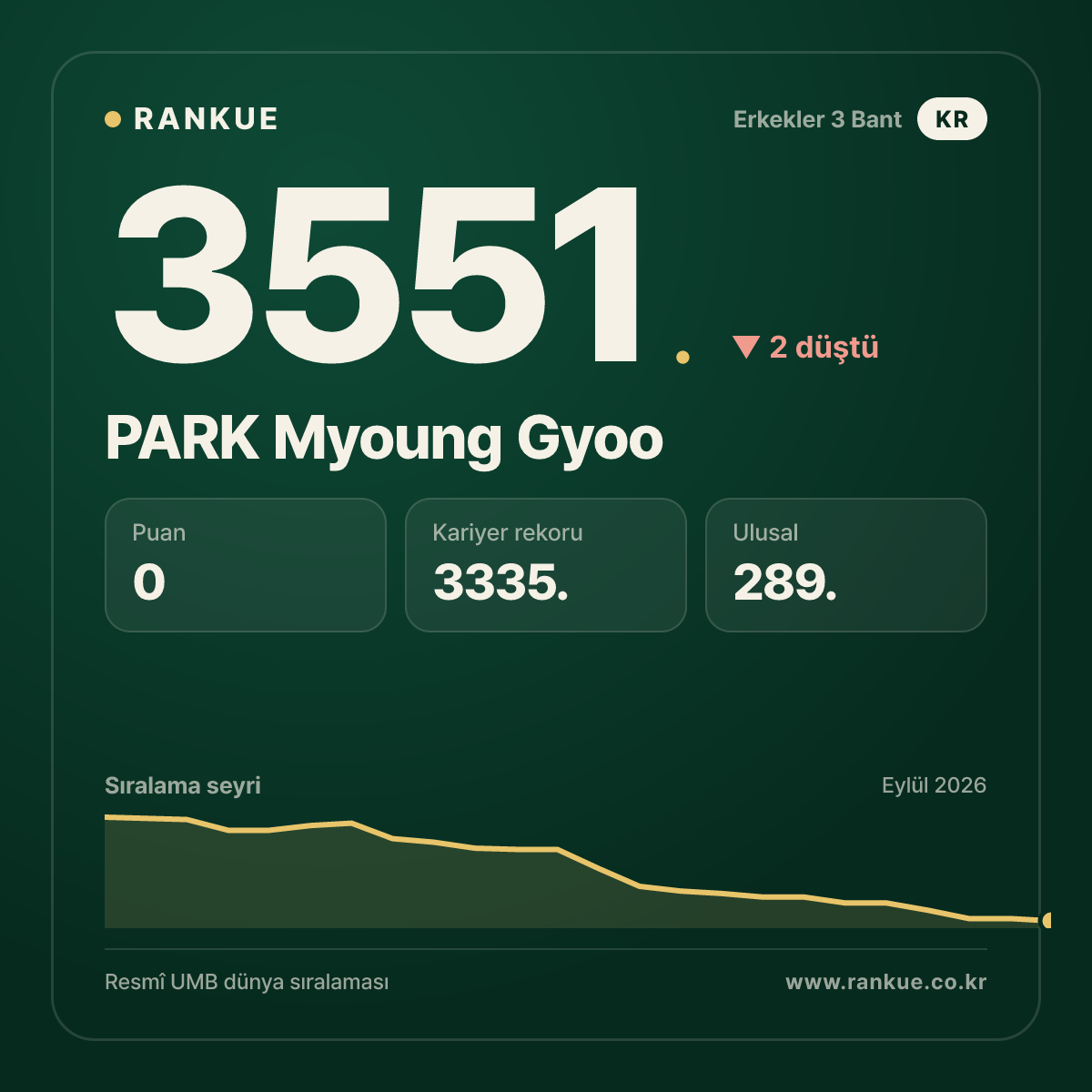The height and width of the screenshot is (1092, 1092).
Task: Click the latest data point on chart
Action: [1046, 920]
